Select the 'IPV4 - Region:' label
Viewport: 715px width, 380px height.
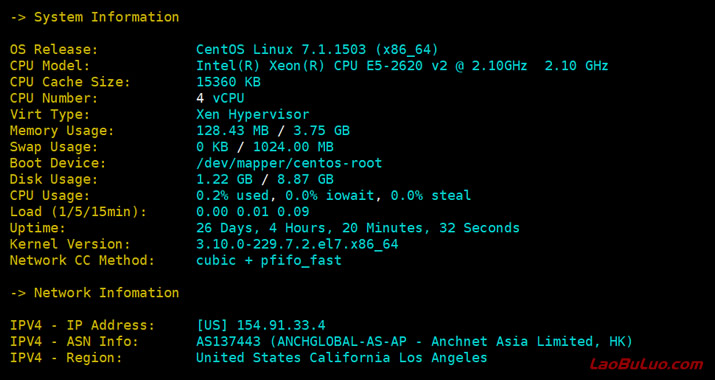(x=66, y=358)
